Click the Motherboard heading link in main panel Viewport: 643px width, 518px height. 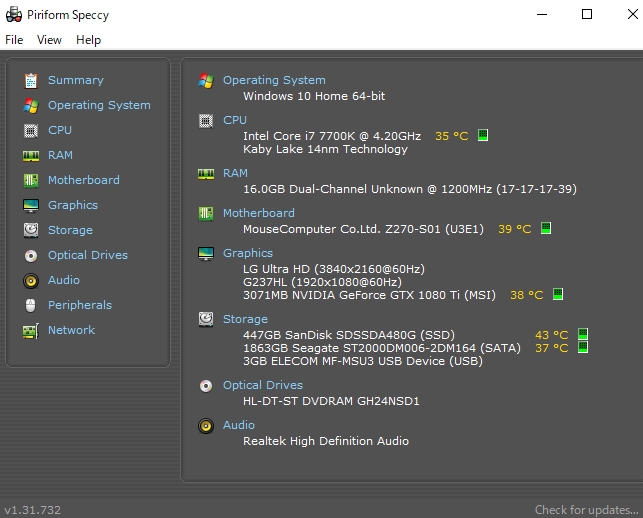coord(259,213)
